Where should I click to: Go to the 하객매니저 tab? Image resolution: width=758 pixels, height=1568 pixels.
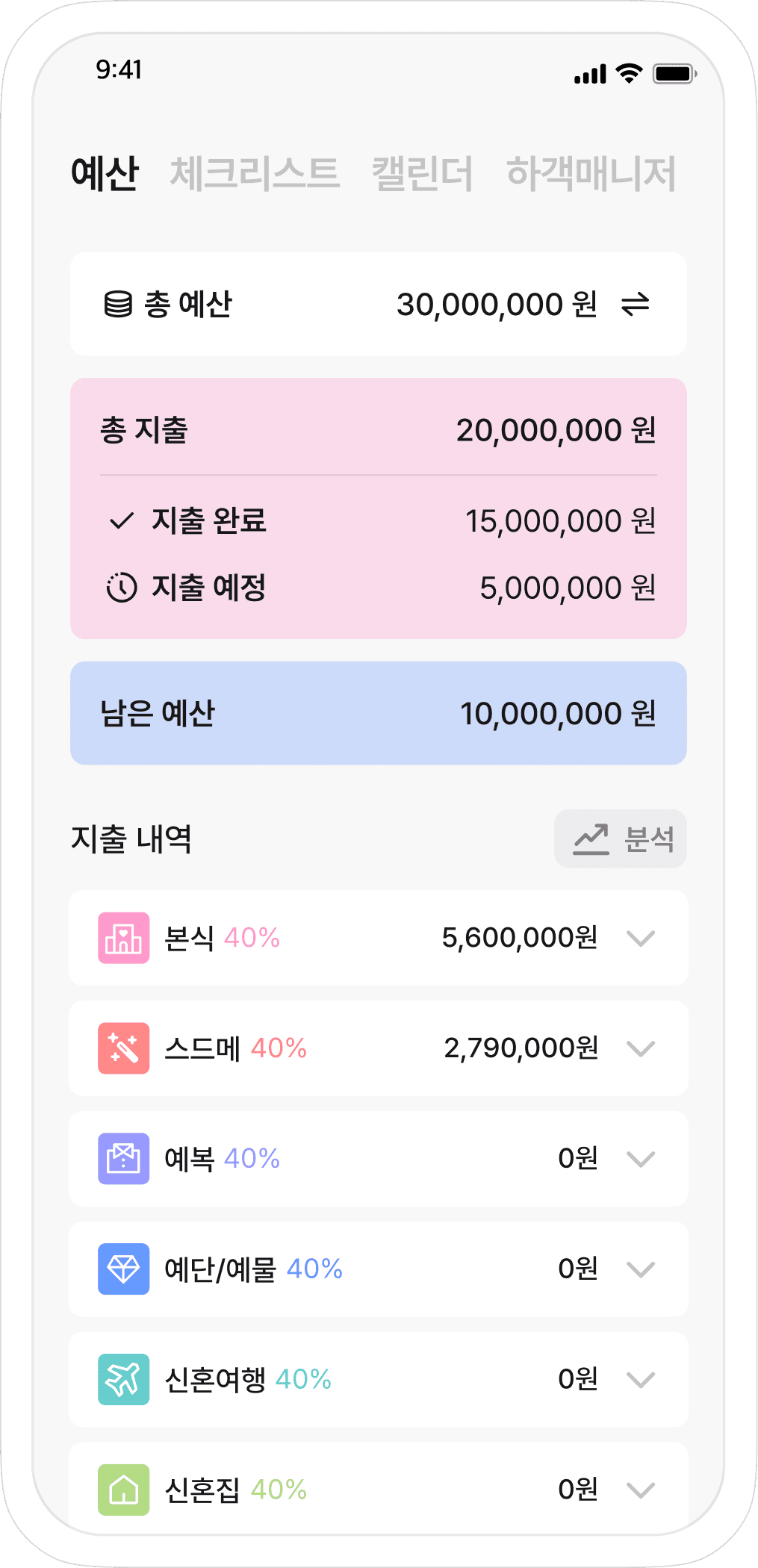(x=591, y=173)
